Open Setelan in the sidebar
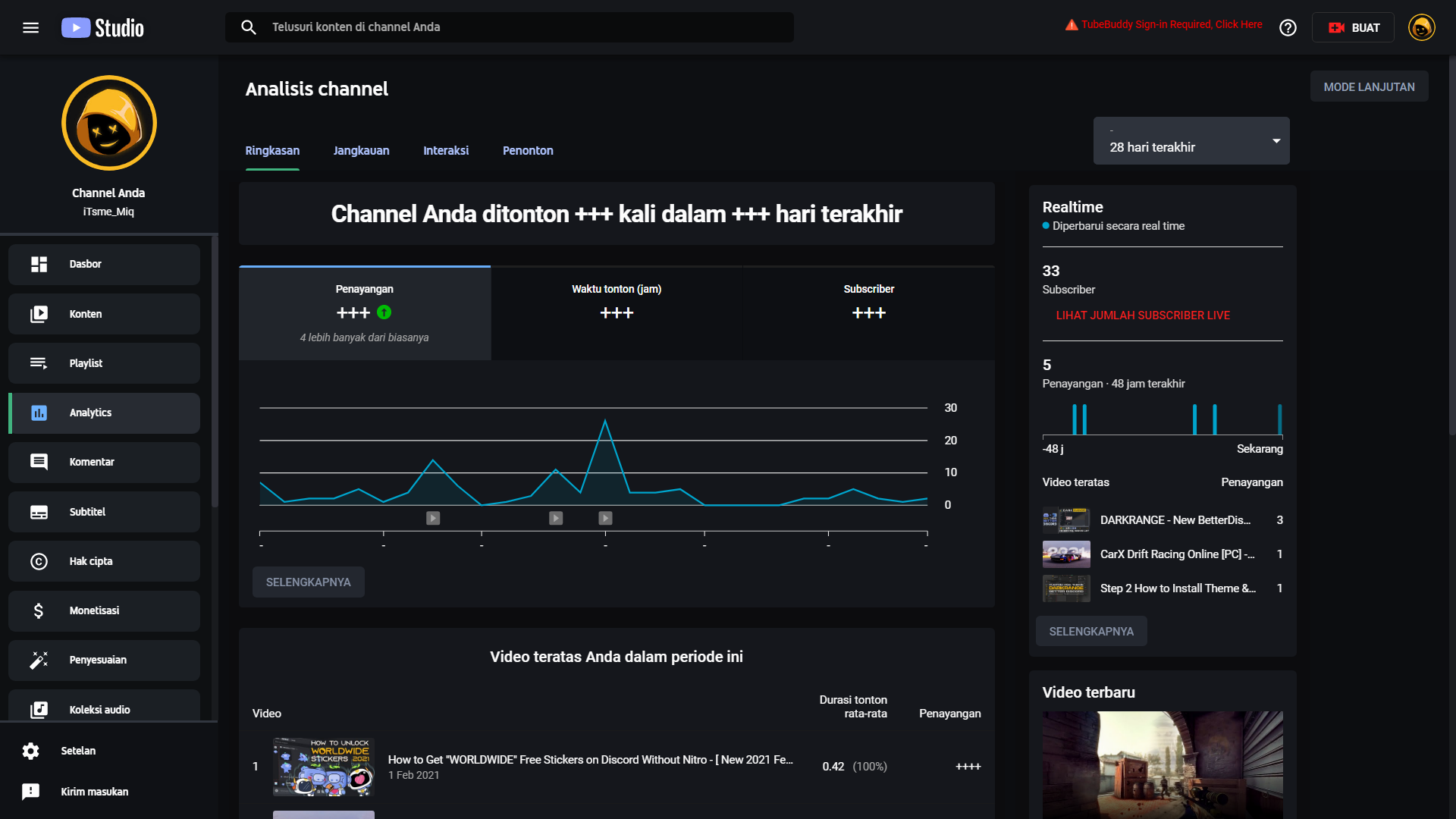The width and height of the screenshot is (1456, 819). [108, 751]
